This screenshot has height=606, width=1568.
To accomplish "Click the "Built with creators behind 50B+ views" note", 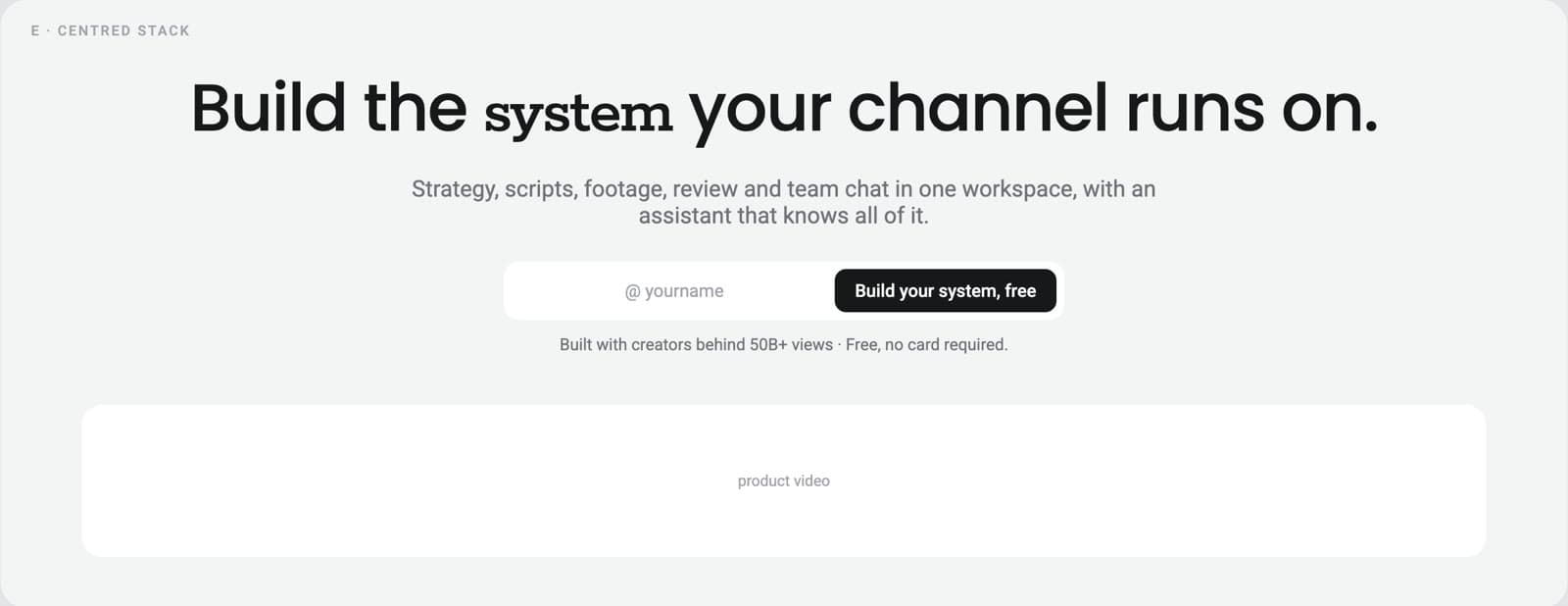I will (x=784, y=345).
